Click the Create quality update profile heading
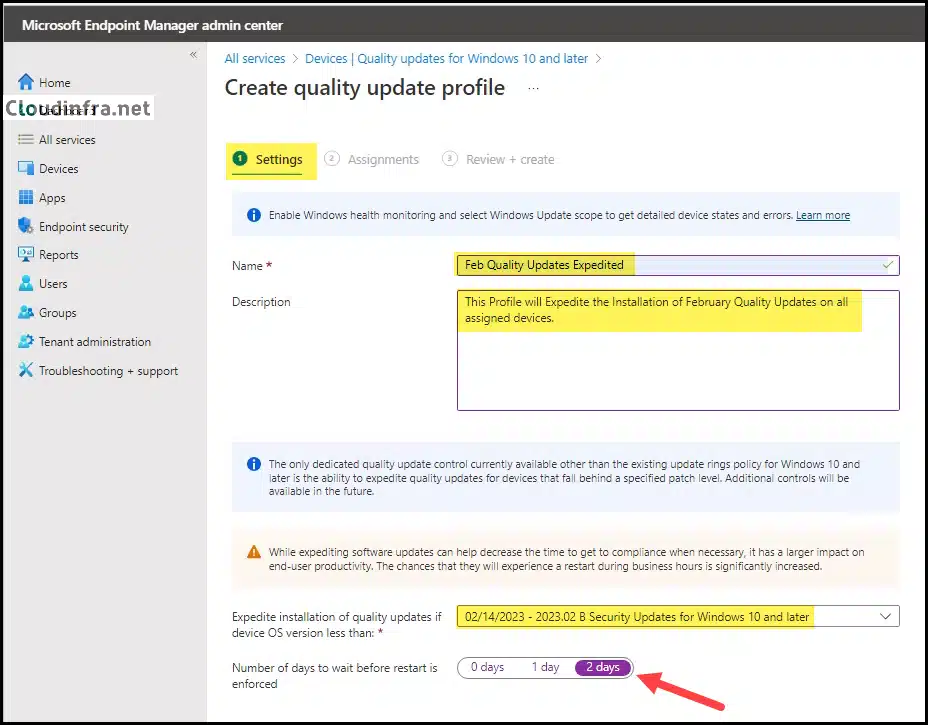 click(365, 88)
